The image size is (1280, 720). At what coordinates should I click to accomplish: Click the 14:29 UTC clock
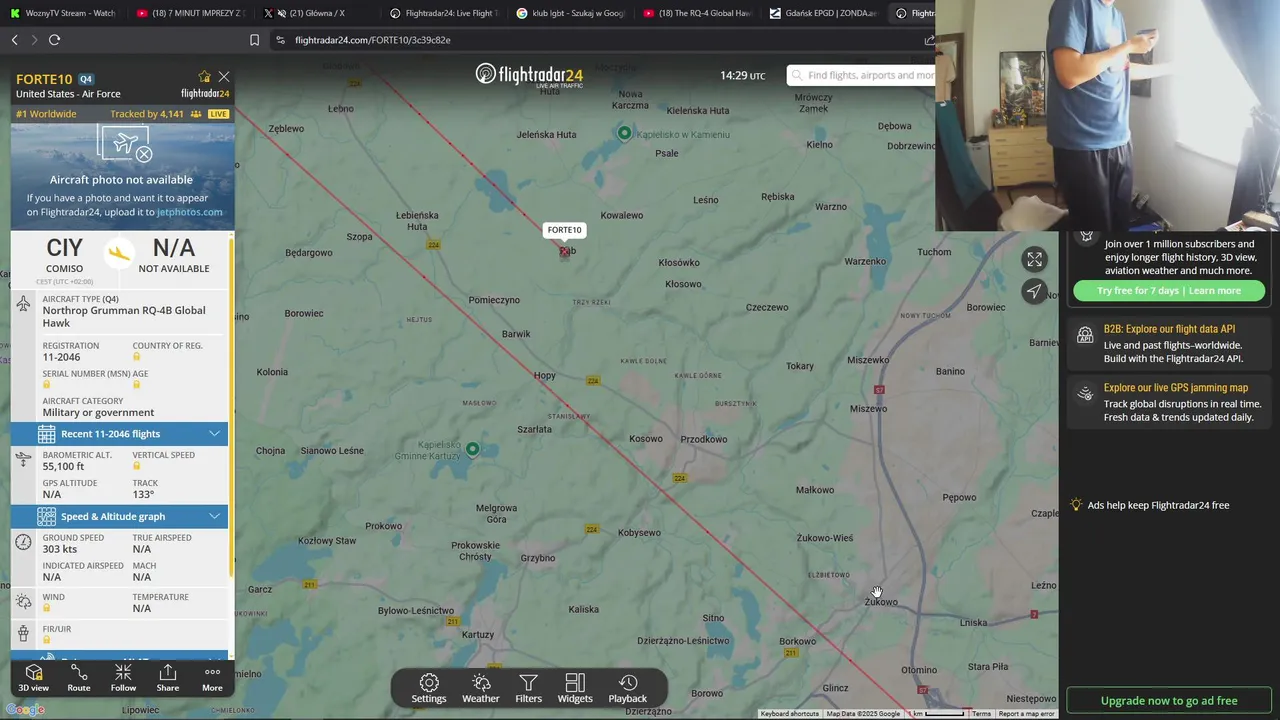[x=742, y=75]
